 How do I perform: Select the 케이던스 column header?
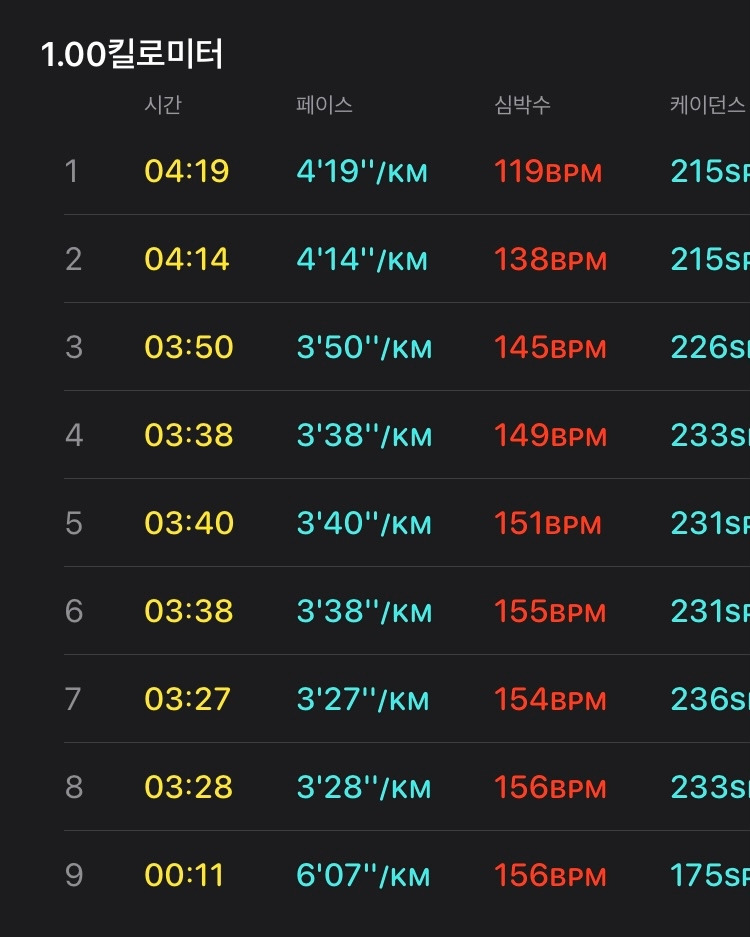(708, 105)
